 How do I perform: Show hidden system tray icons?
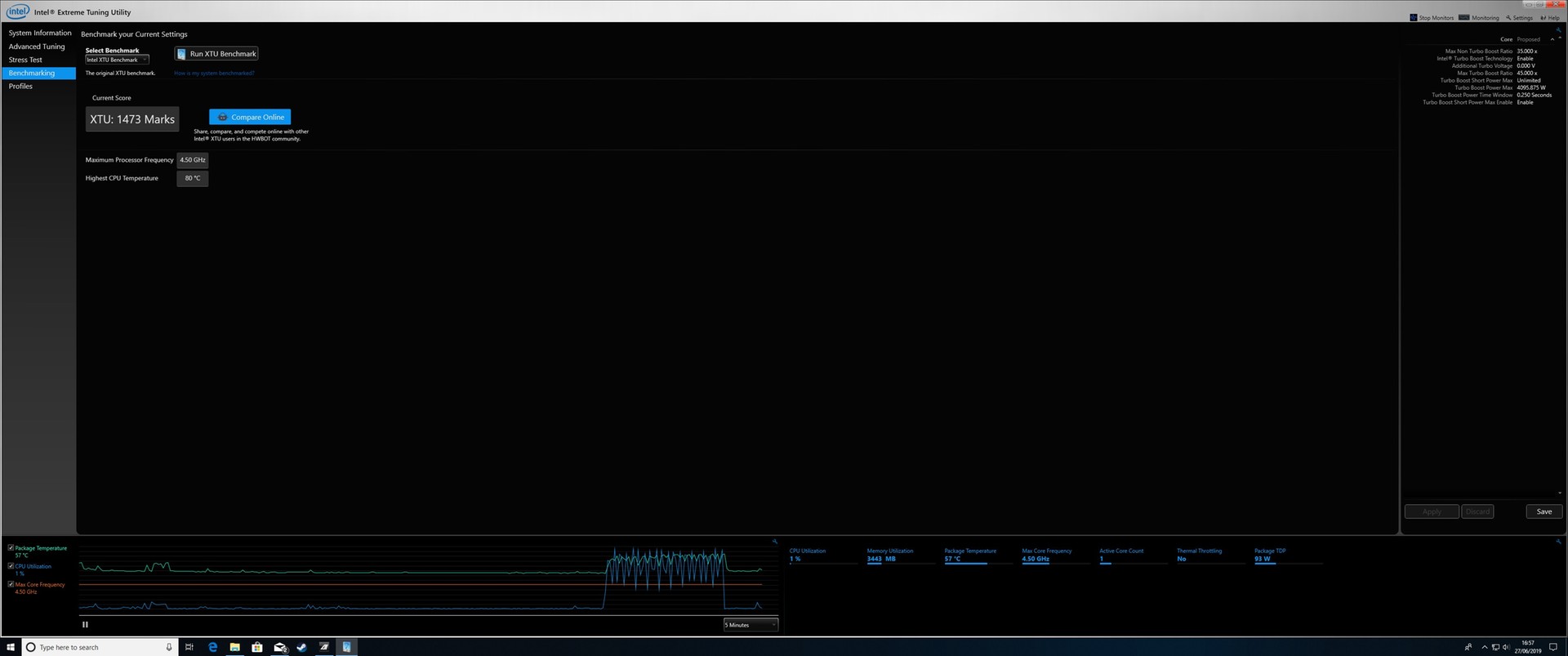(1485, 647)
